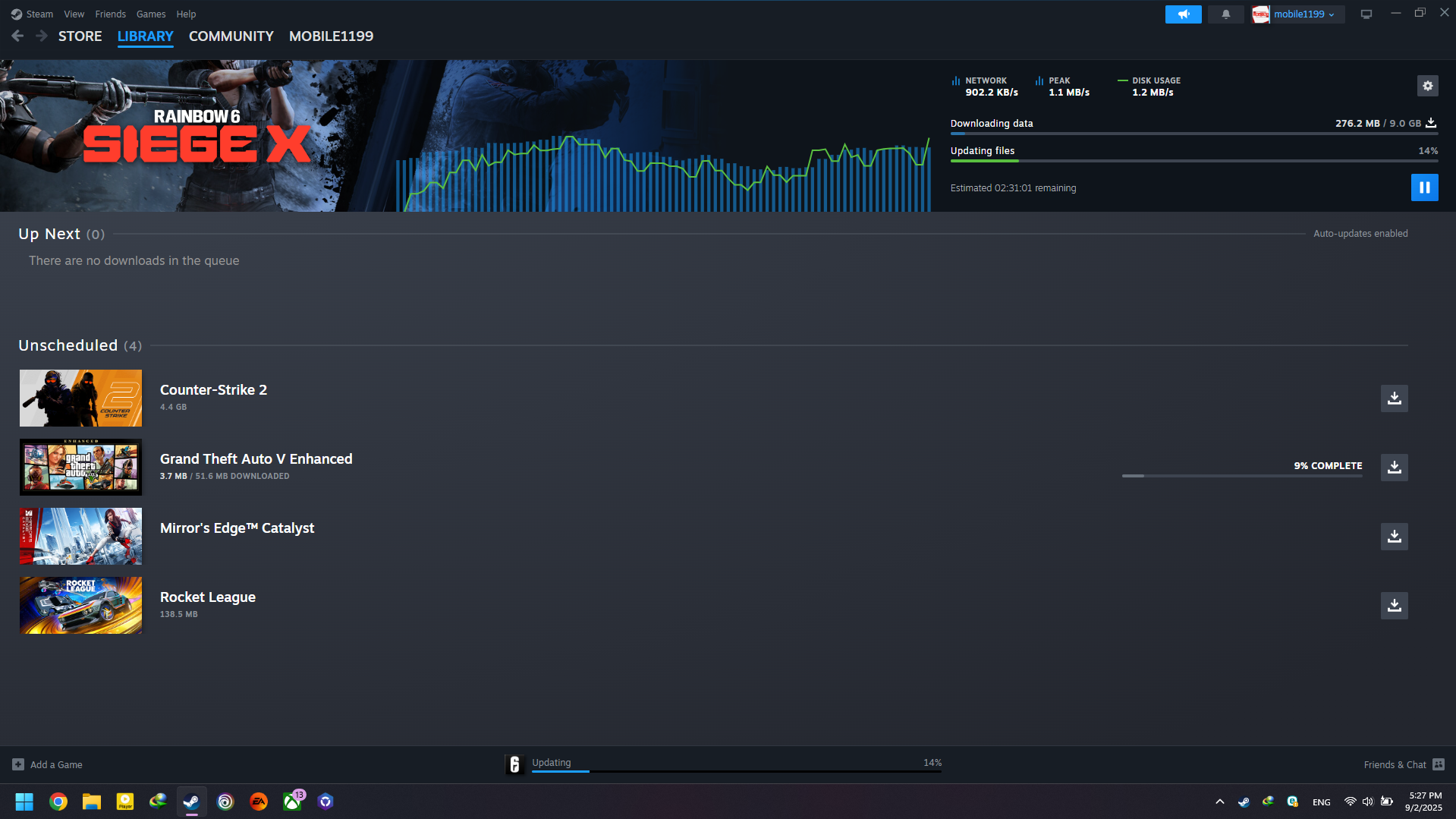Click Grand Theft Auto V Enhanced title
Screen dimensions: 1456x819
tap(256, 459)
